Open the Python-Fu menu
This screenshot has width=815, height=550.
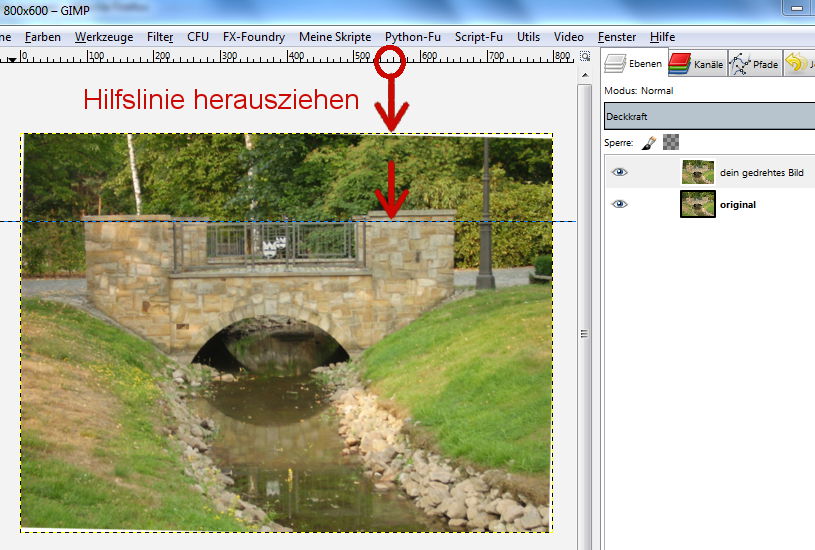click(412, 37)
